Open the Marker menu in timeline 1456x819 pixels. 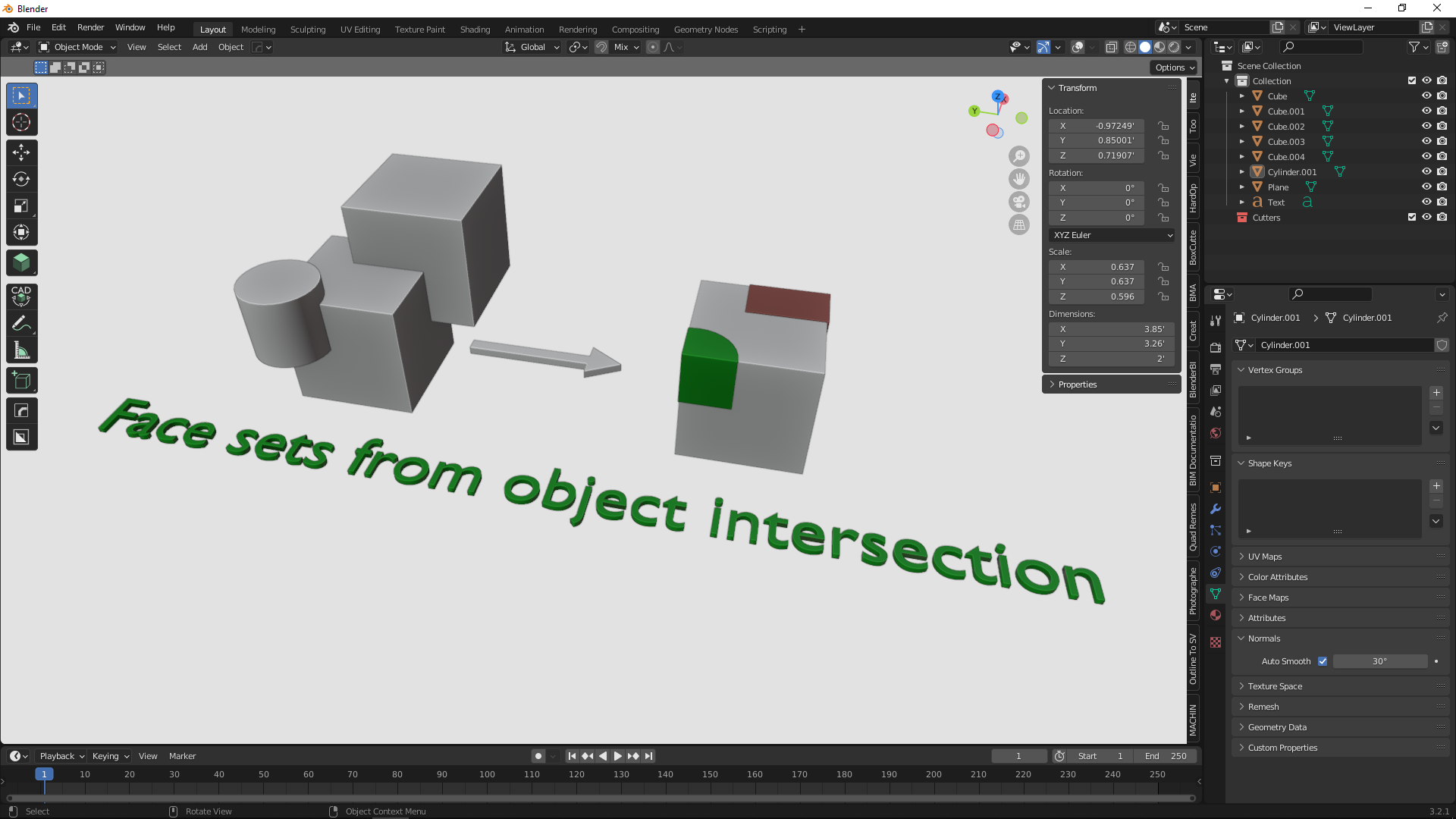(x=182, y=756)
